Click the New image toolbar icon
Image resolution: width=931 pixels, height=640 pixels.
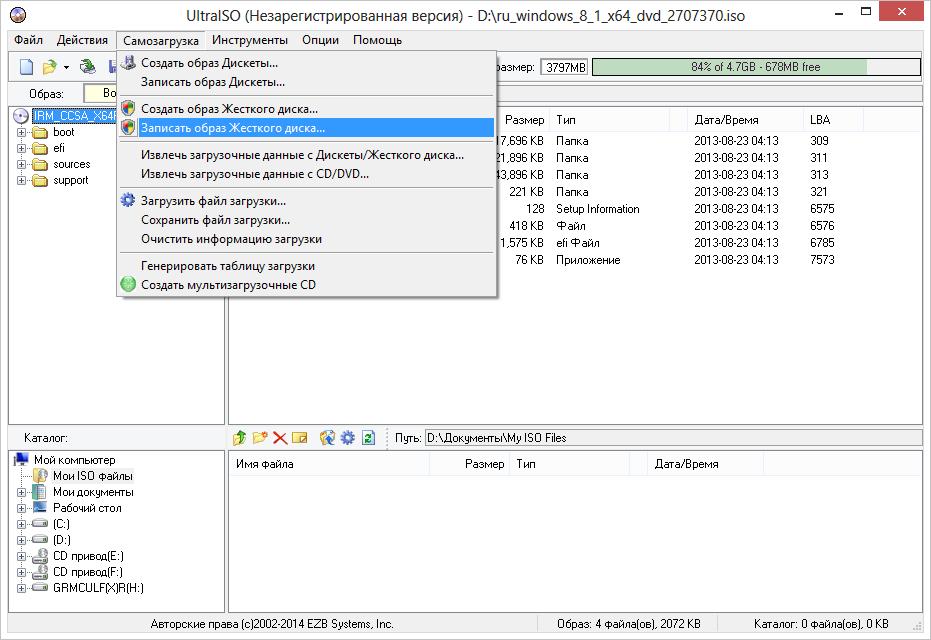[x=27, y=67]
